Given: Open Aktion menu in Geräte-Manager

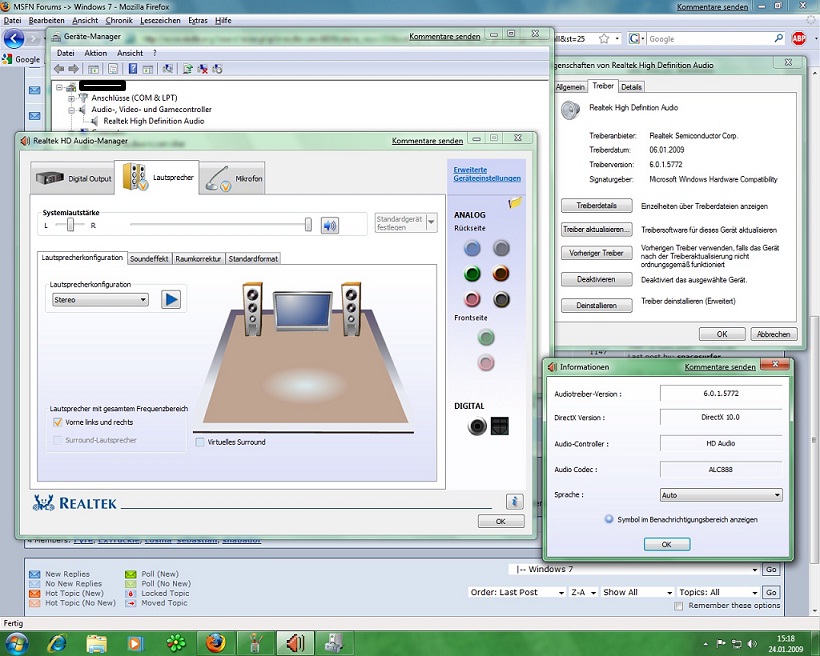Looking at the screenshot, I should (96, 53).
